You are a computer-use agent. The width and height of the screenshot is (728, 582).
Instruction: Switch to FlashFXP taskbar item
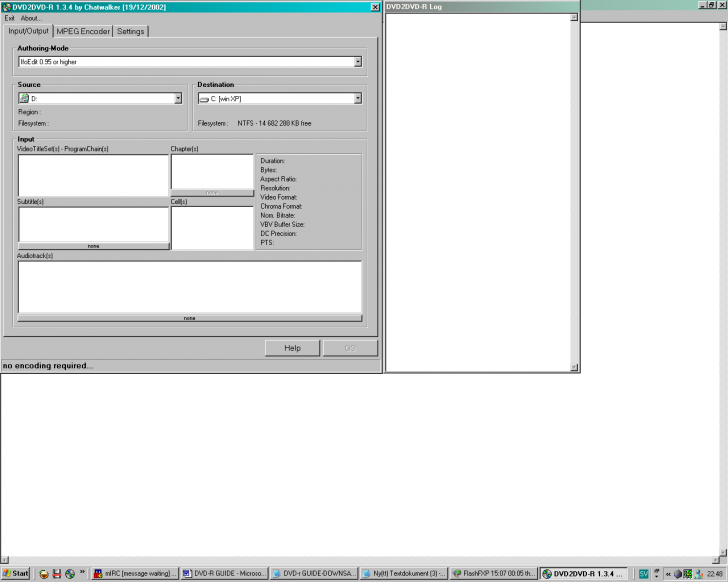point(494,574)
